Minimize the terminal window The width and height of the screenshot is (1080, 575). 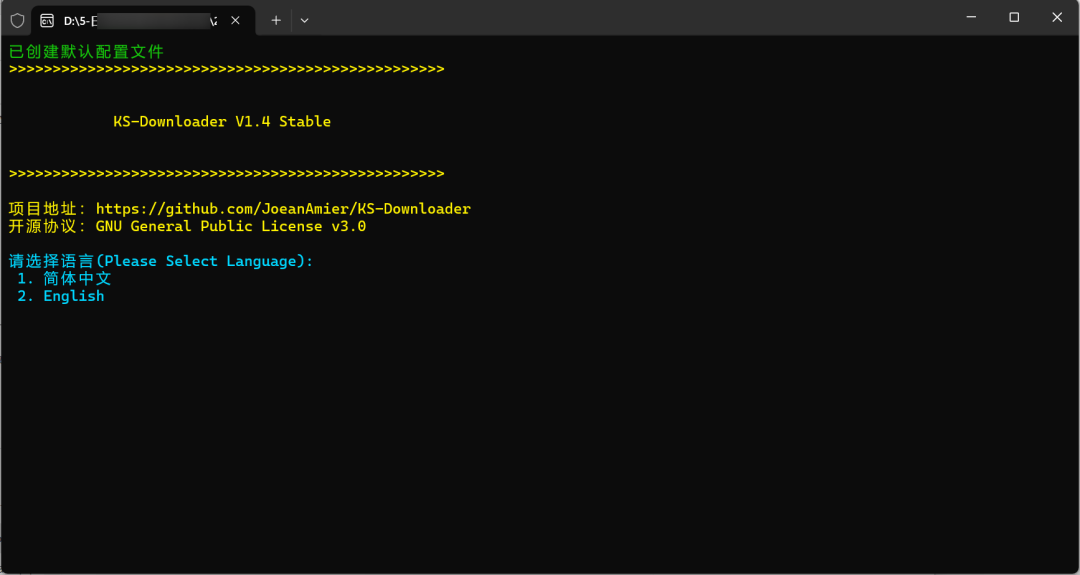pos(970,17)
